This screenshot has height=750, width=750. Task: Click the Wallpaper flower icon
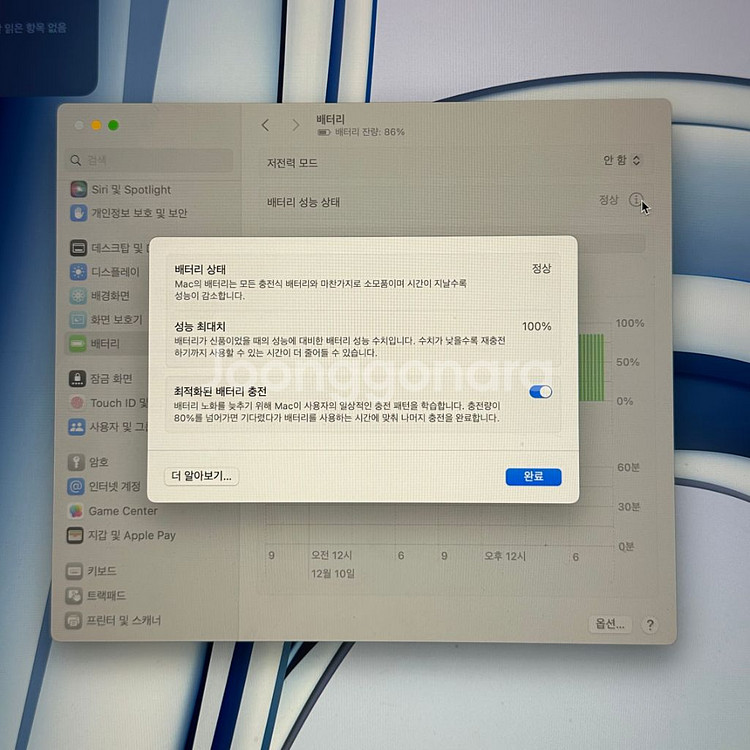[78, 296]
